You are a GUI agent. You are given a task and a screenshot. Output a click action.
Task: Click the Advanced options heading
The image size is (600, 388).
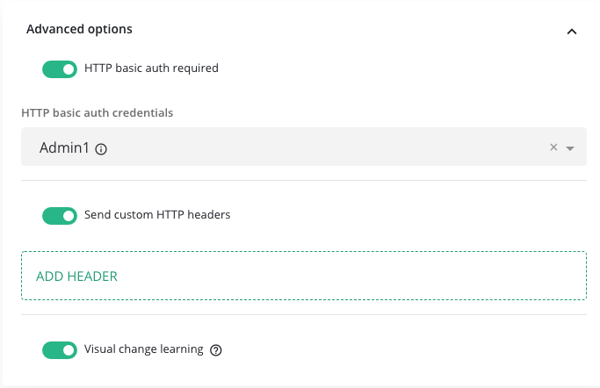pos(79,29)
